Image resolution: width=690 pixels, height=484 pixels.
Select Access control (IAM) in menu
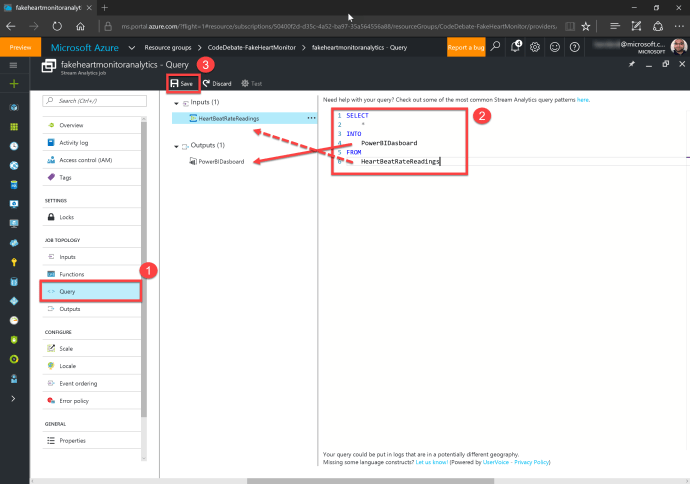tap(86, 160)
